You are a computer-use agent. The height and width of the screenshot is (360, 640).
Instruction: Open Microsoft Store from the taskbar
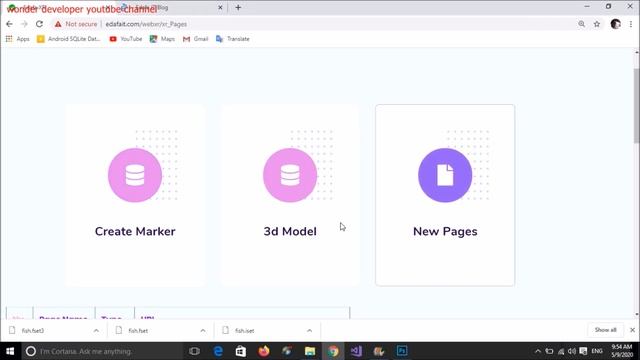click(241, 351)
